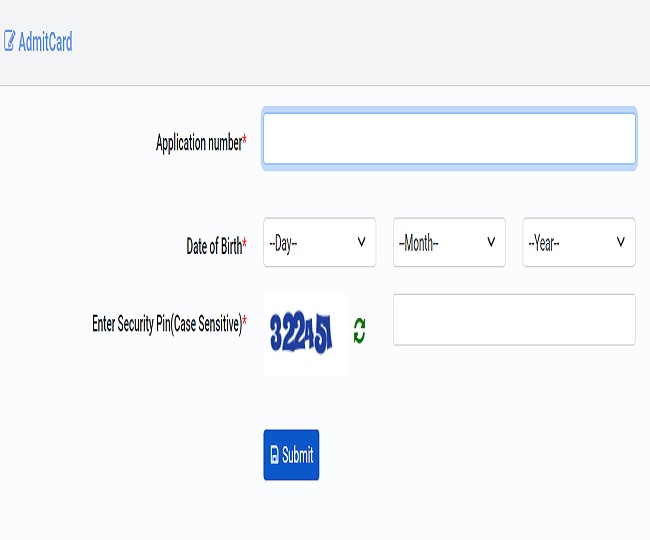
Task: Focus the Application number text field
Action: pyautogui.click(x=449, y=138)
